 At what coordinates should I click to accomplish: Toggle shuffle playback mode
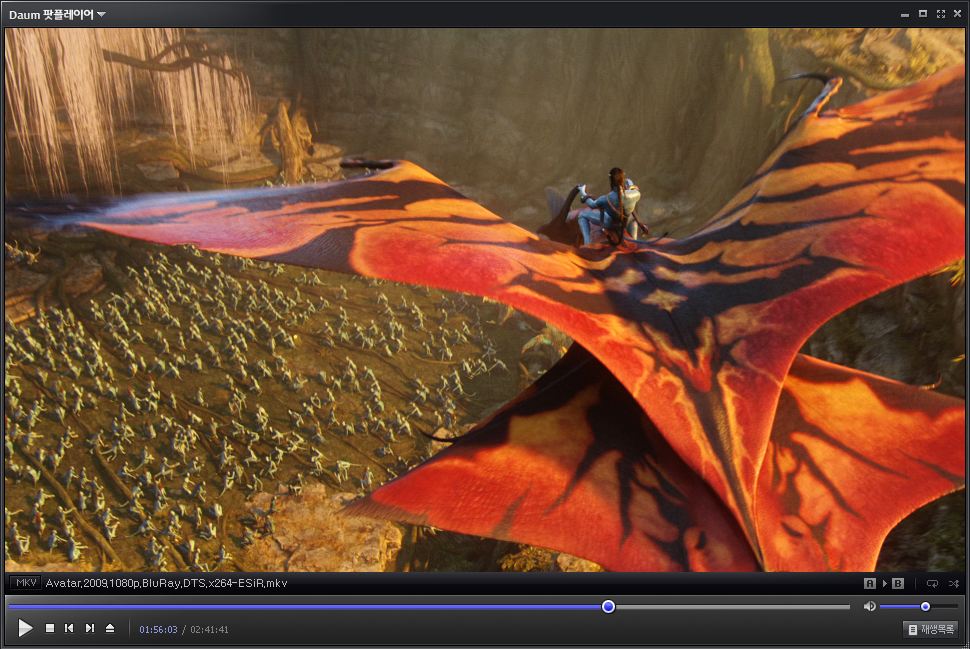(x=953, y=583)
